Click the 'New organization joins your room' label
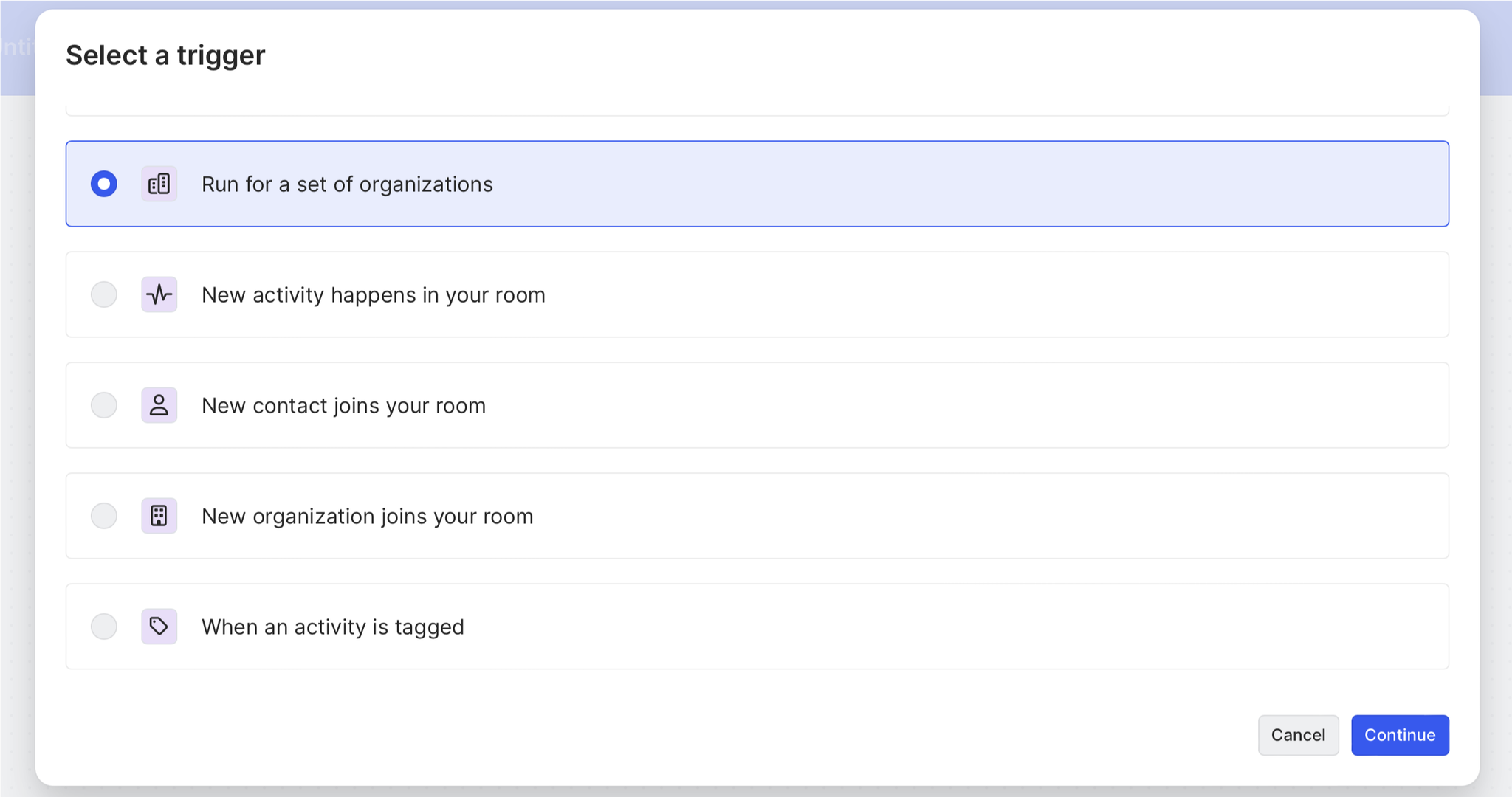1512x797 pixels. [x=367, y=516]
